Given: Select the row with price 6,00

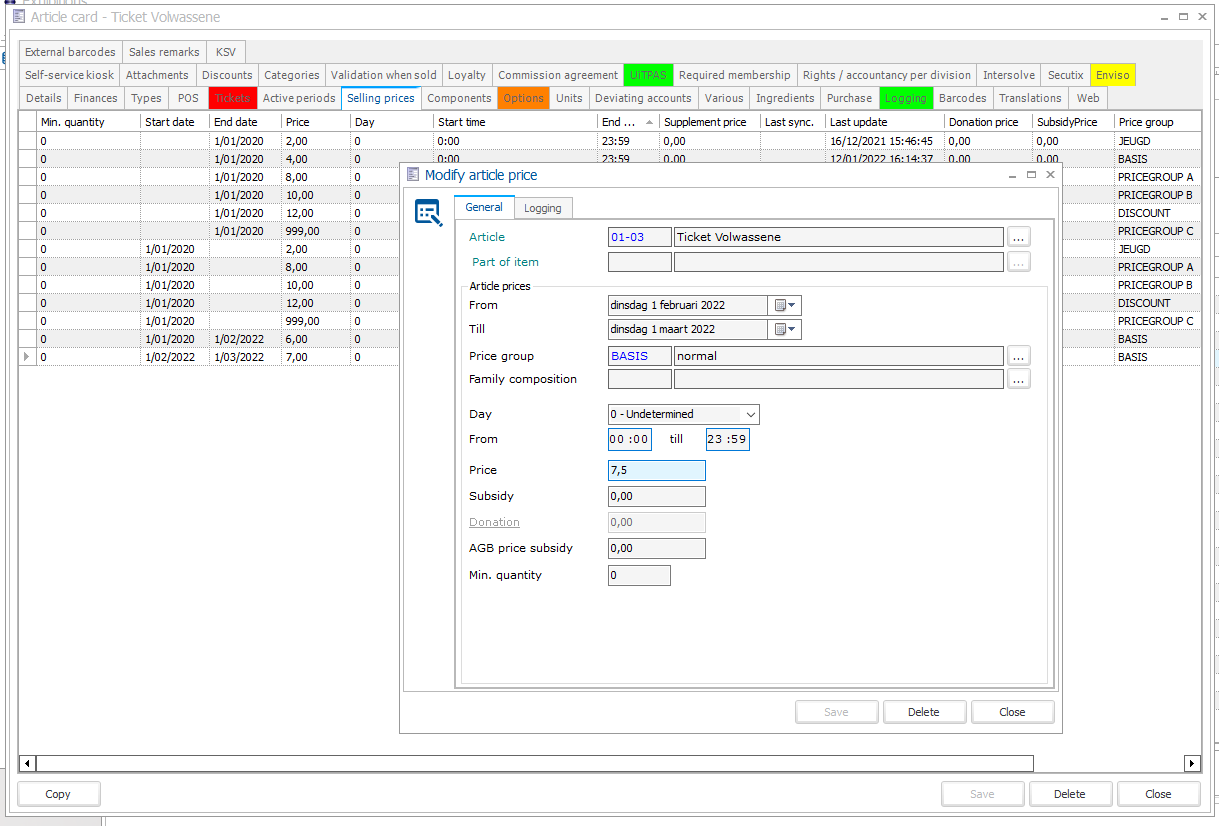Looking at the screenshot, I should [300, 339].
